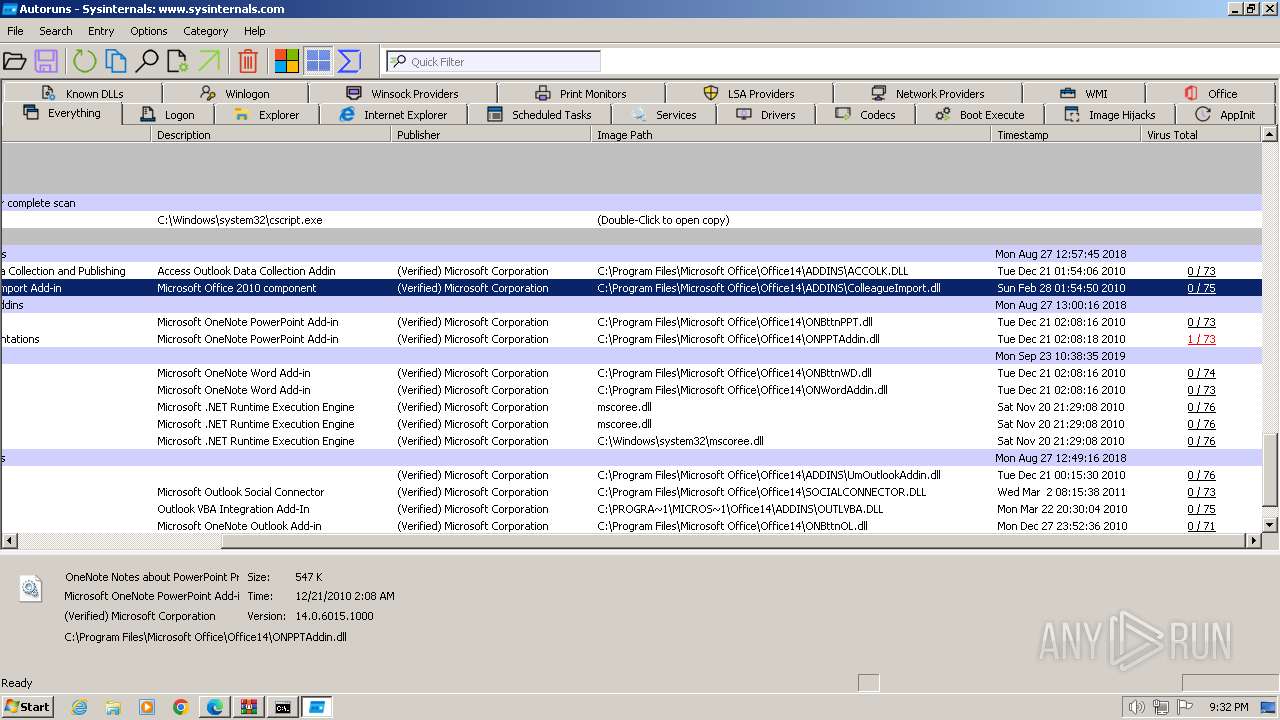Viewport: 1280px width, 720px height.
Task: Sort by the Timestamp column header
Action: [x=1066, y=135]
